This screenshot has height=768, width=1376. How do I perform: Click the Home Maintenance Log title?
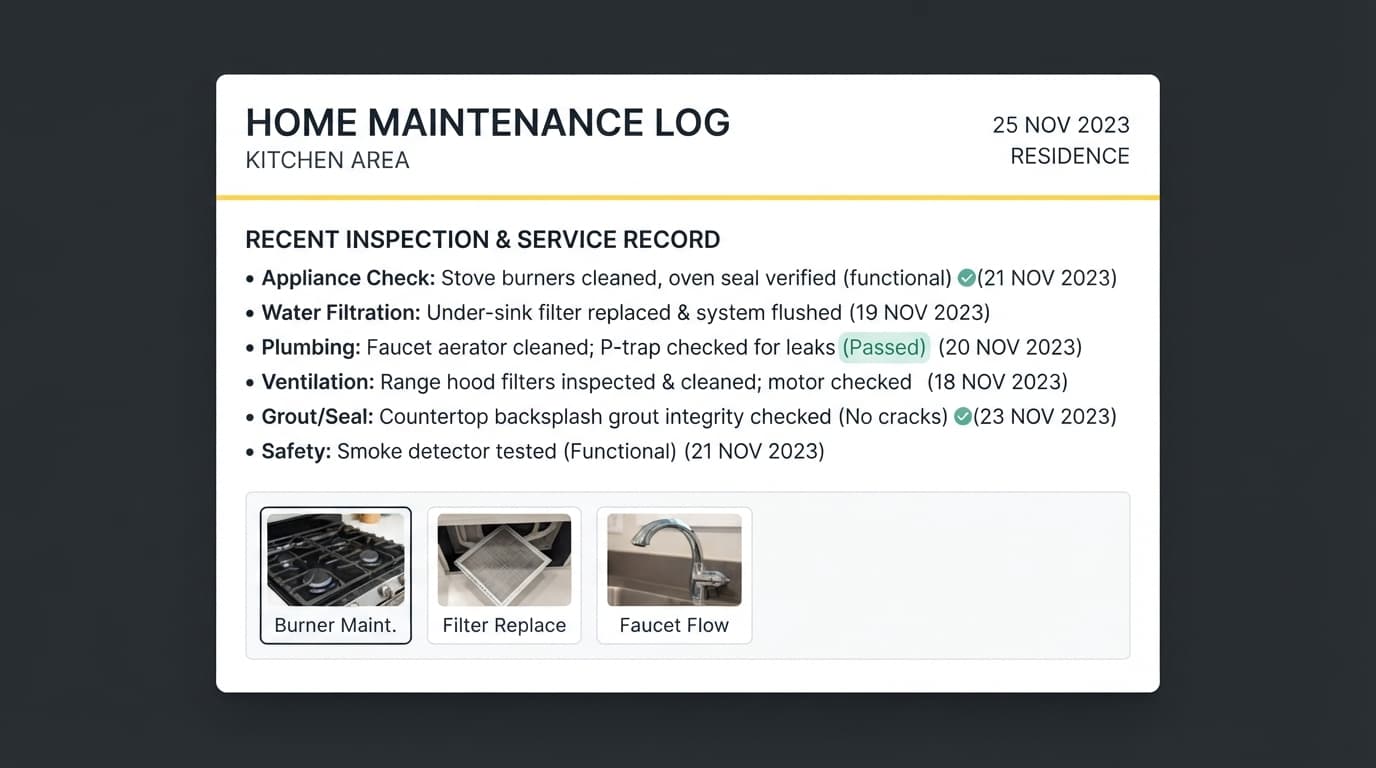(488, 123)
